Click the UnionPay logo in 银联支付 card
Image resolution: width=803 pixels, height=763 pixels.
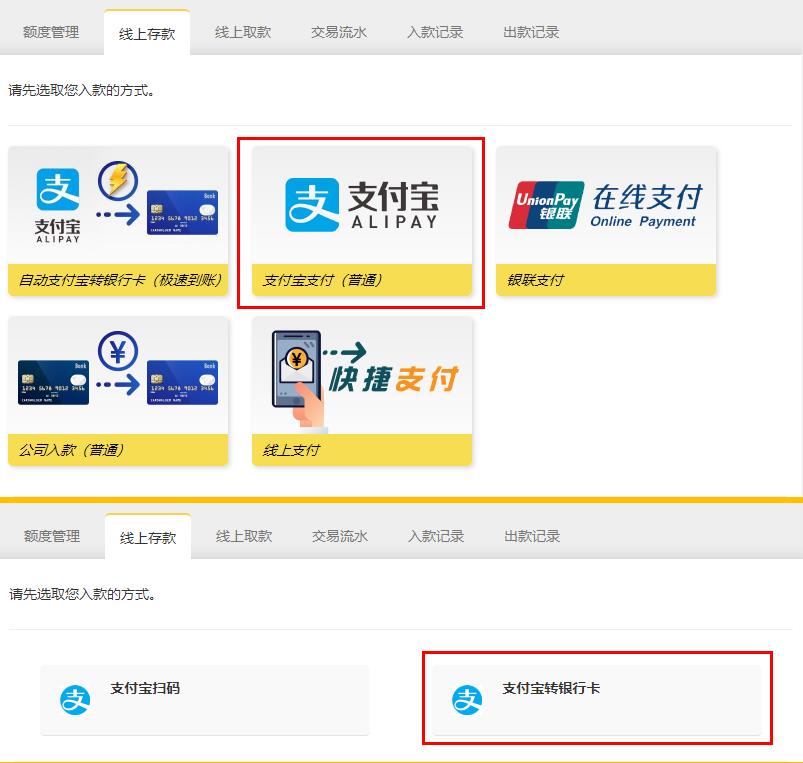click(546, 205)
